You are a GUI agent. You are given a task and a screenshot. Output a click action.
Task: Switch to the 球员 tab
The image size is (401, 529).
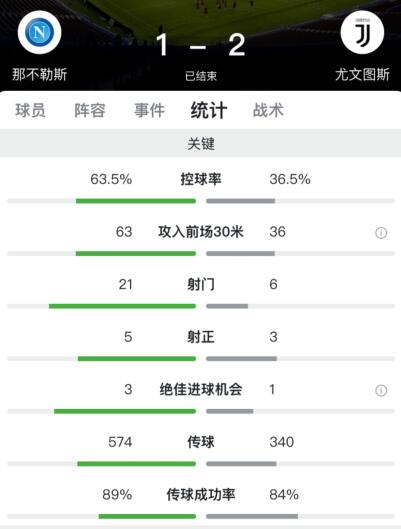pyautogui.click(x=30, y=110)
